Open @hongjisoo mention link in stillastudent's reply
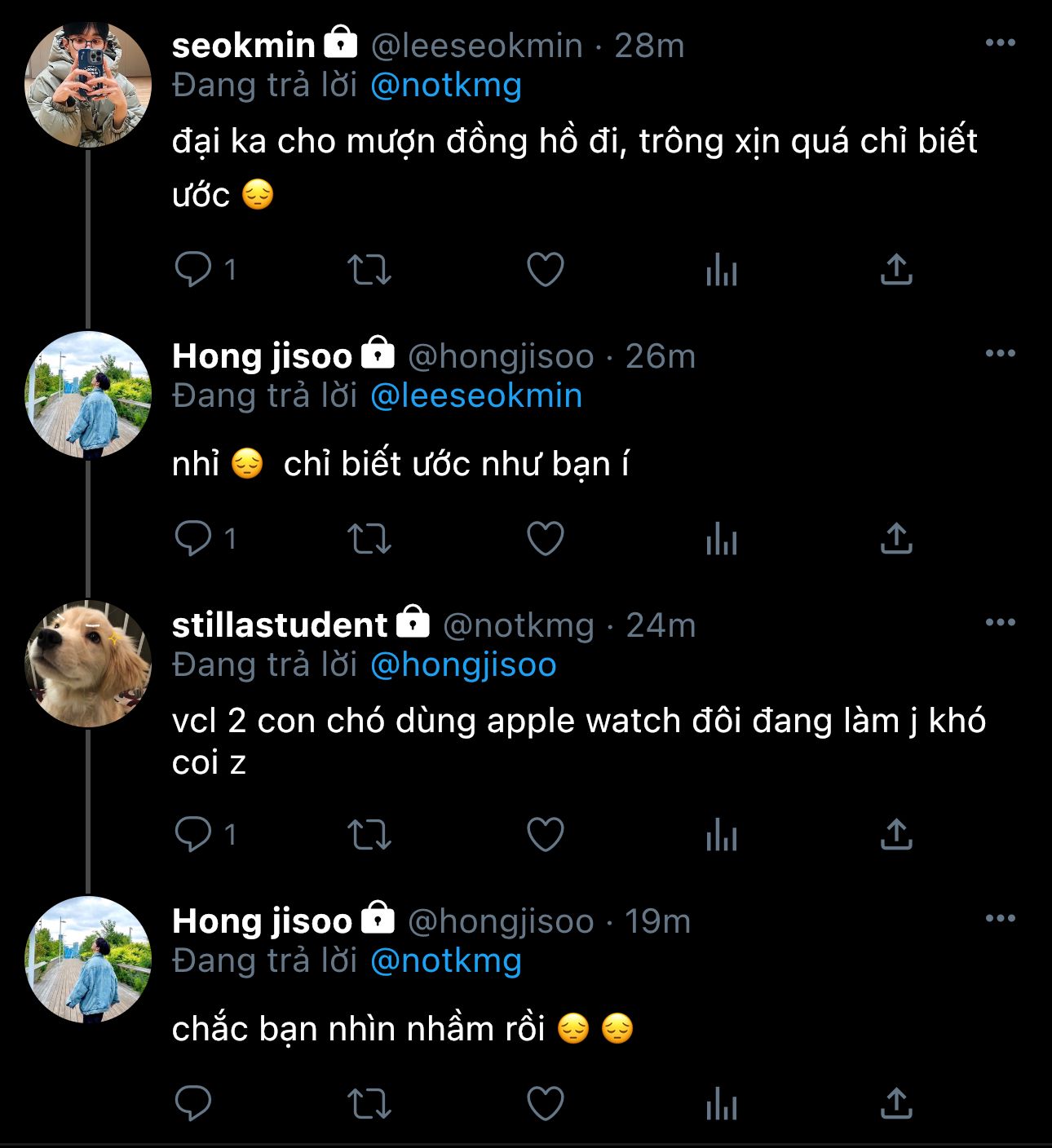The image size is (1052, 1148). coord(463,665)
